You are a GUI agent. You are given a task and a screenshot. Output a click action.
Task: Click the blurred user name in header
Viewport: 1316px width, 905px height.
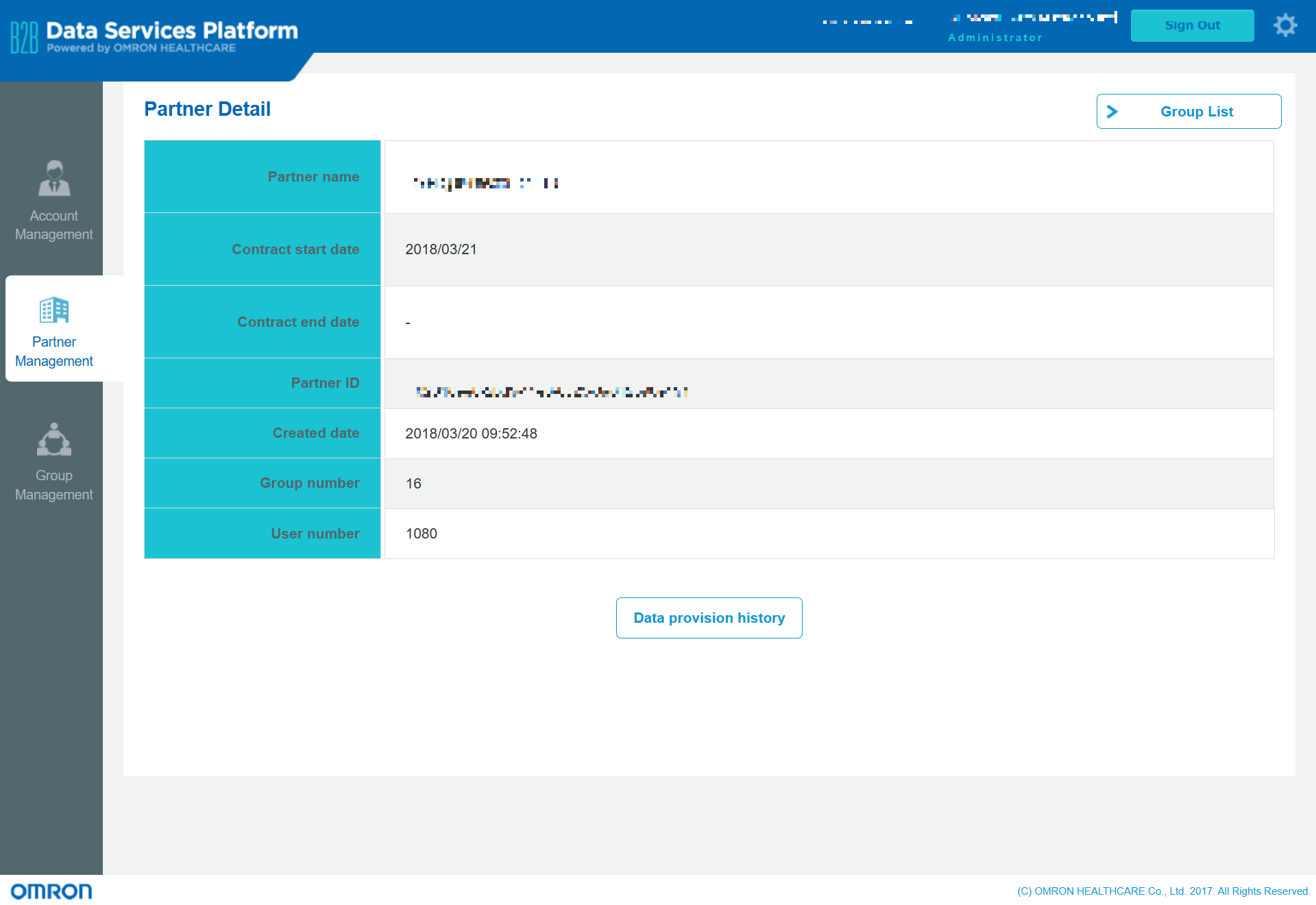coord(1034,18)
